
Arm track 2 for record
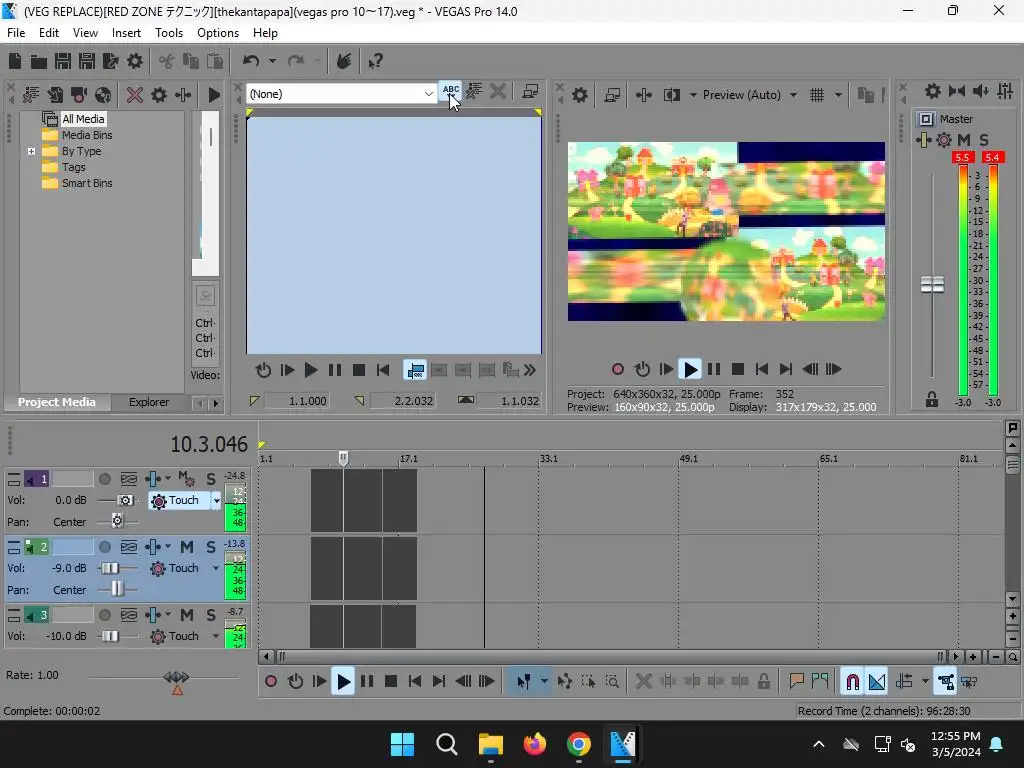[104, 547]
